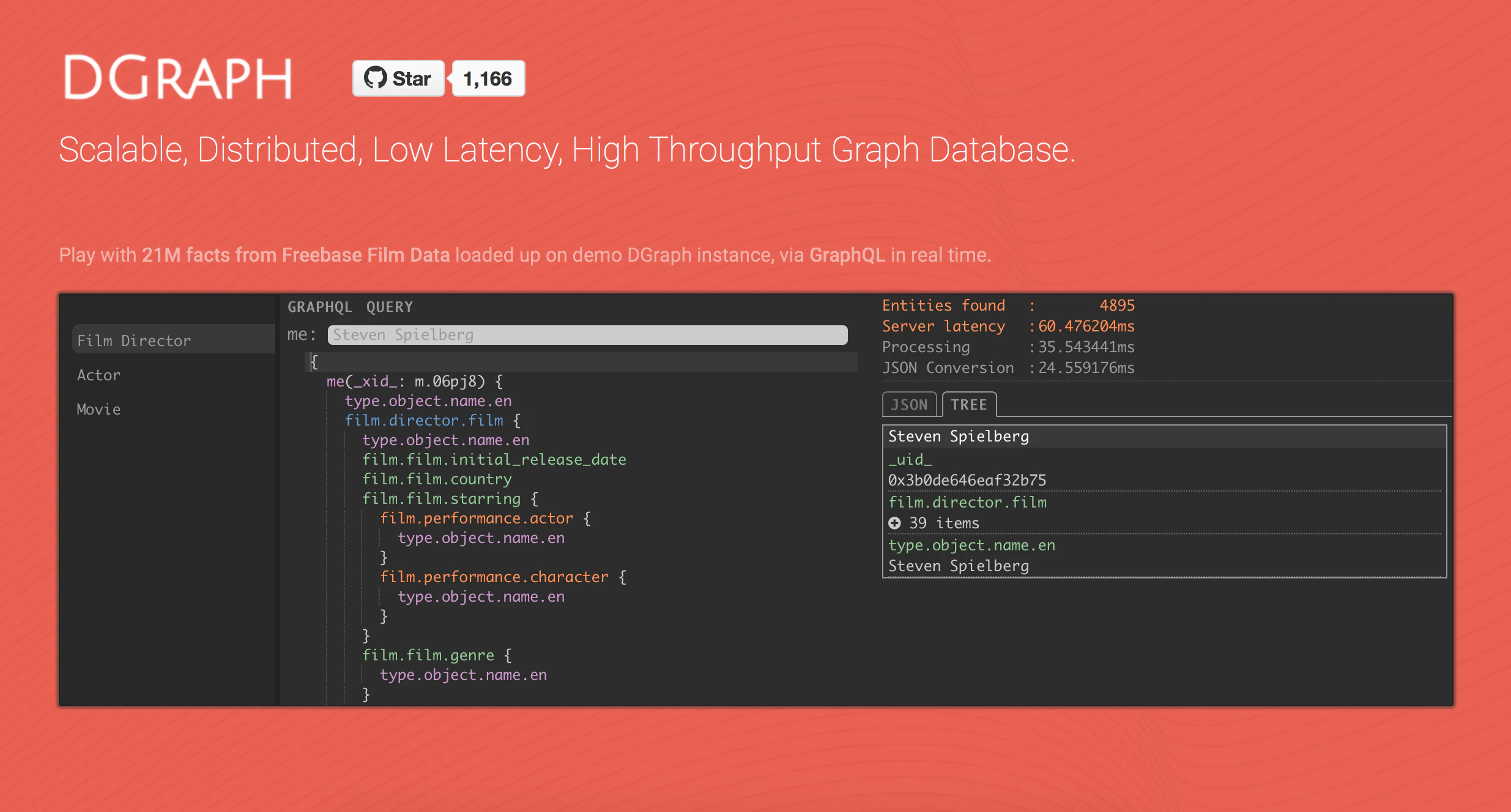1511x812 pixels.
Task: Collapse the Steven Spielberg tree root node
Action: [x=958, y=435]
